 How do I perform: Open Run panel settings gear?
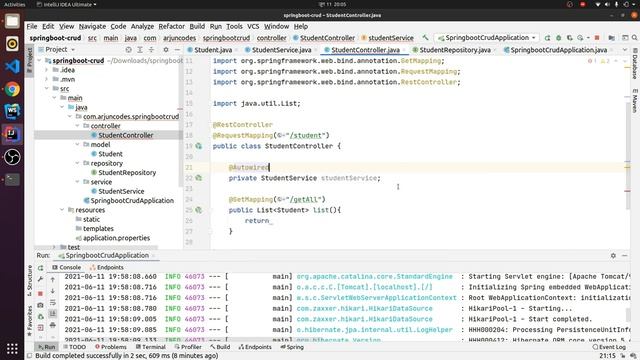613,256
